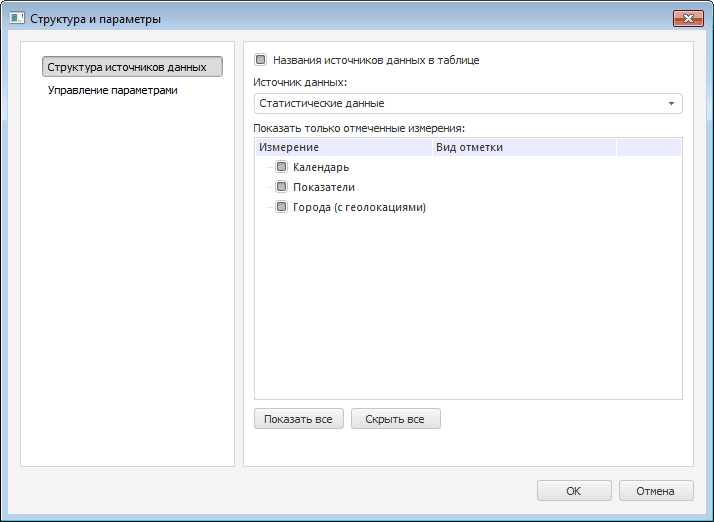Enable Названия источников данных в таблице checkbox
This screenshot has width=714, height=522.
pyautogui.click(x=261, y=60)
